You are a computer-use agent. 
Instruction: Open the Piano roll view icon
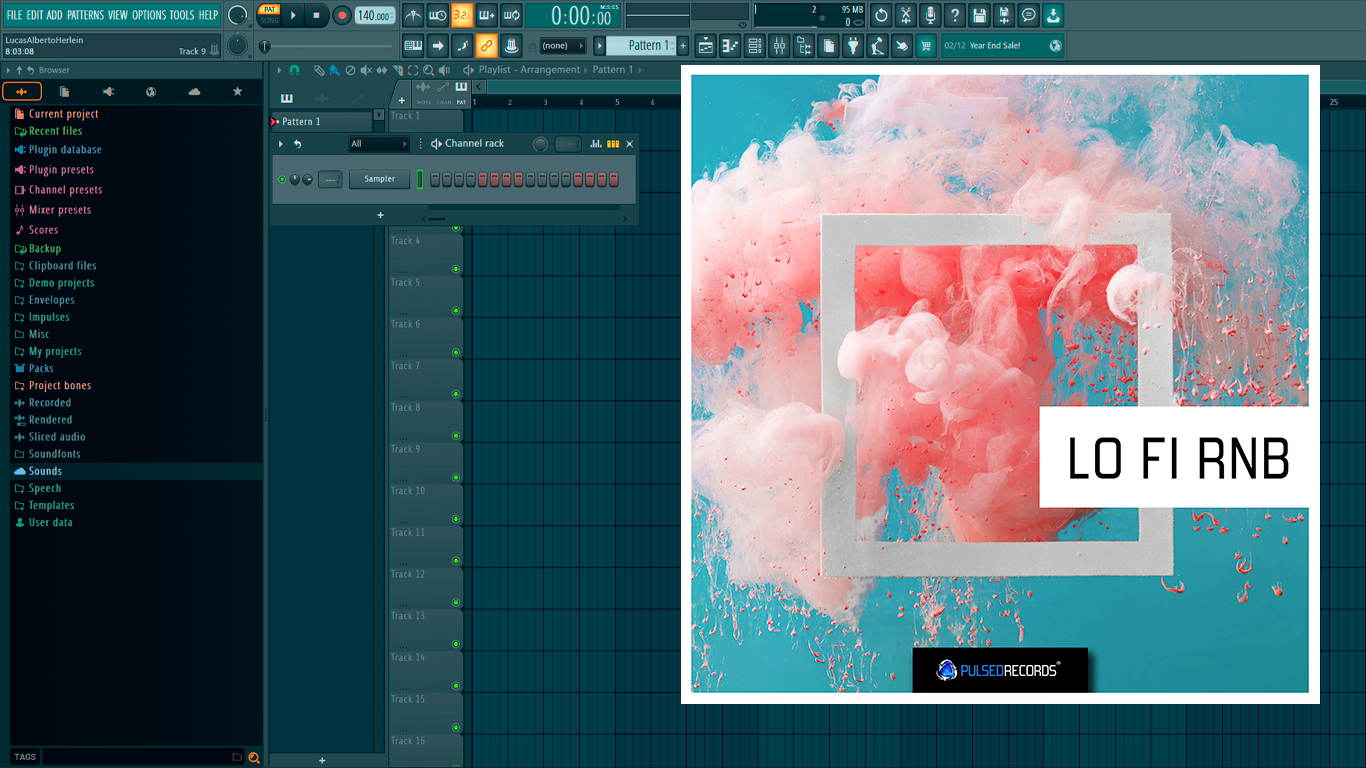point(730,45)
